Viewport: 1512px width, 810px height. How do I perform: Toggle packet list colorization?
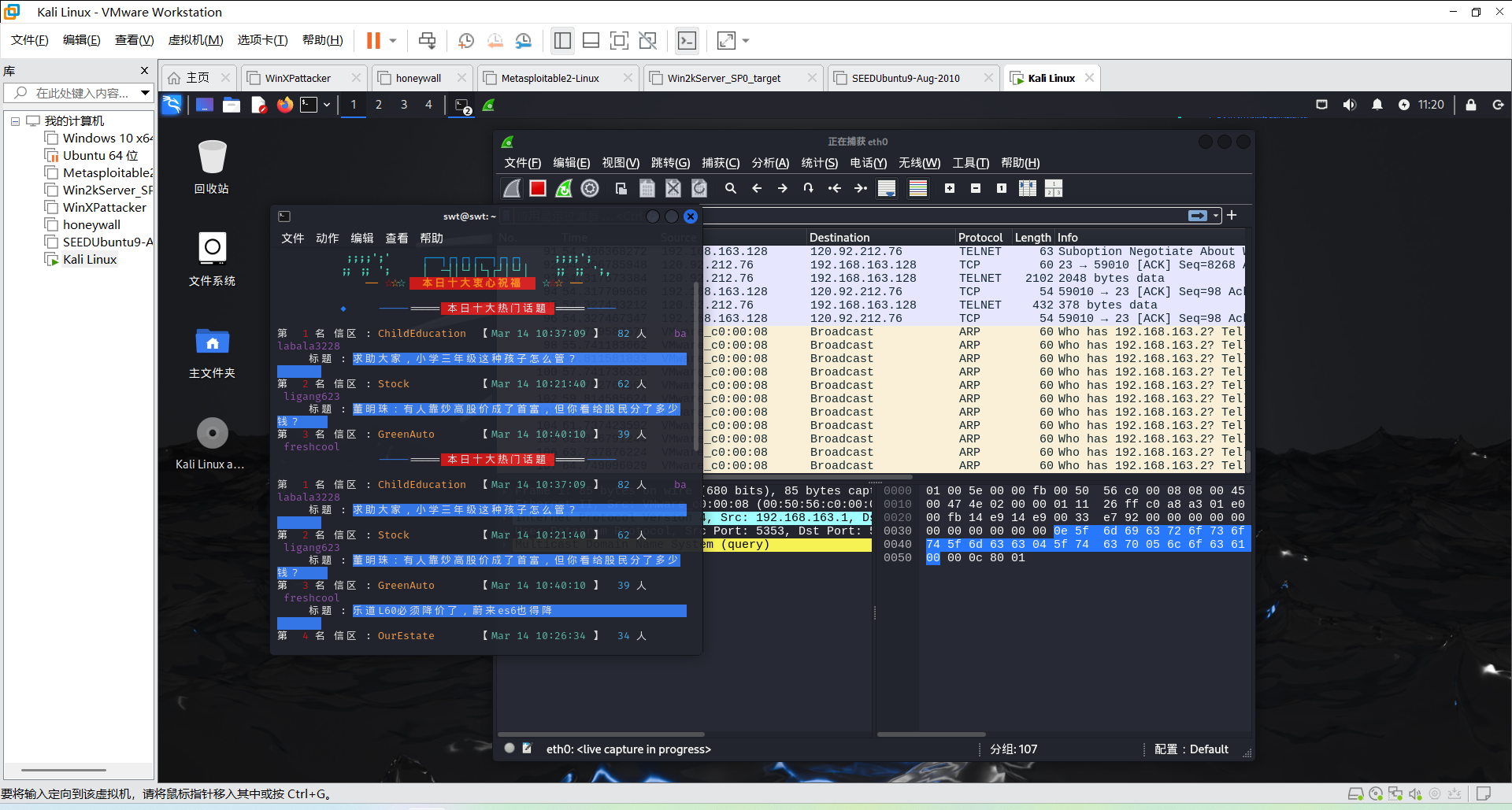(x=918, y=188)
